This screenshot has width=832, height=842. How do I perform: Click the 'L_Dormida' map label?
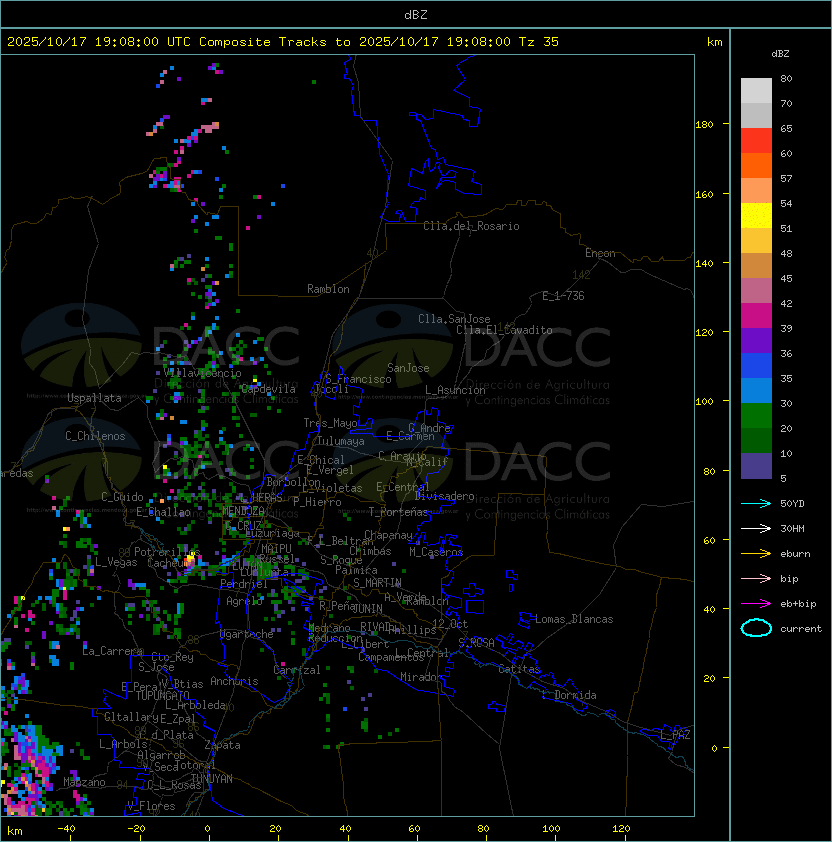click(569, 695)
